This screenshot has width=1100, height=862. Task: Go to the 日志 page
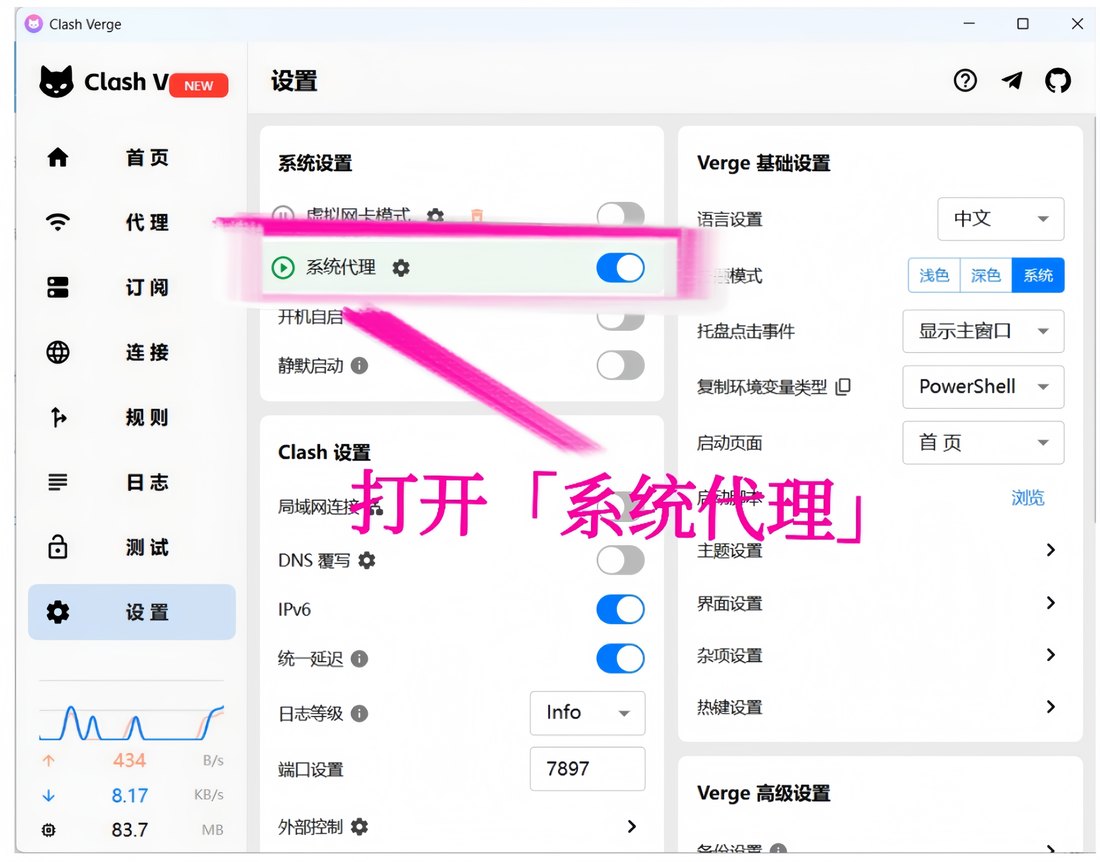point(132,482)
